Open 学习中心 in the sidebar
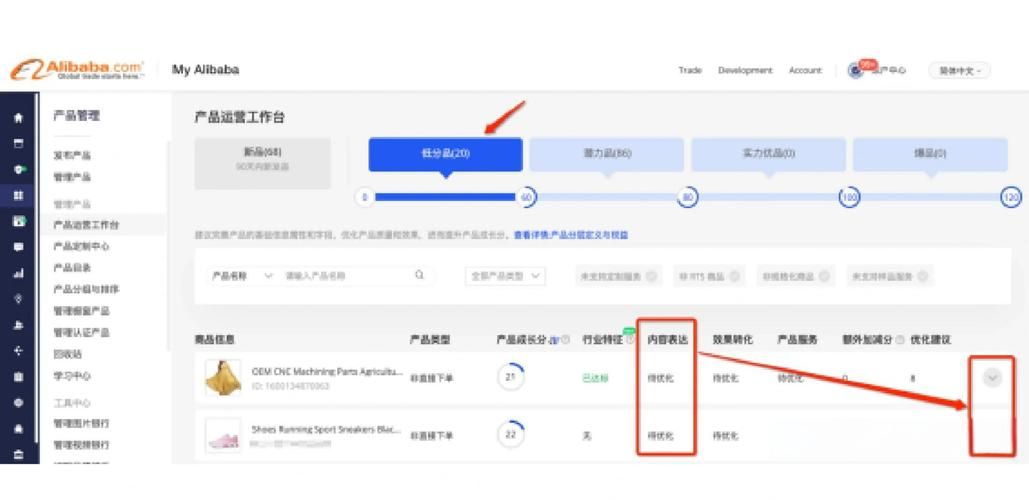The height and width of the screenshot is (500, 1029). coord(72,376)
